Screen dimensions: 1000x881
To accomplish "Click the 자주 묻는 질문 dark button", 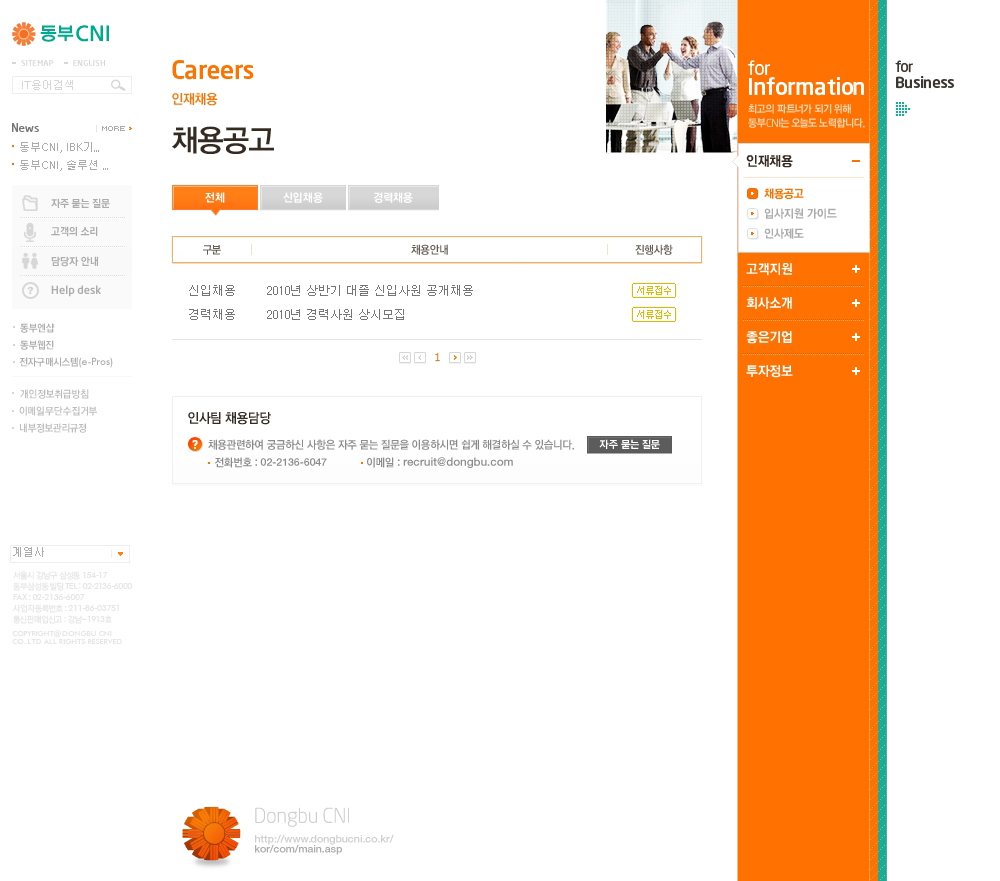I will pyautogui.click(x=629, y=445).
